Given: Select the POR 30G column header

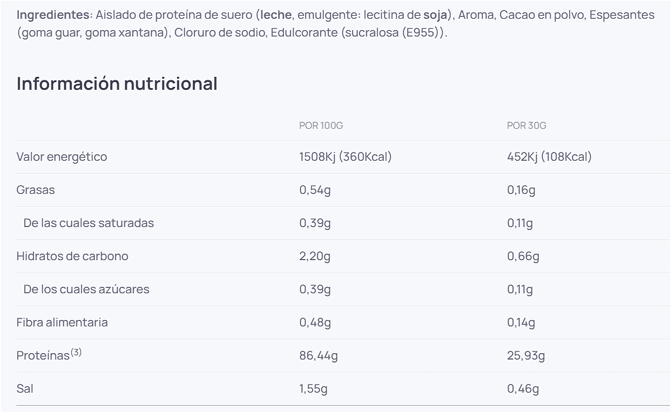Looking at the screenshot, I should [x=526, y=125].
